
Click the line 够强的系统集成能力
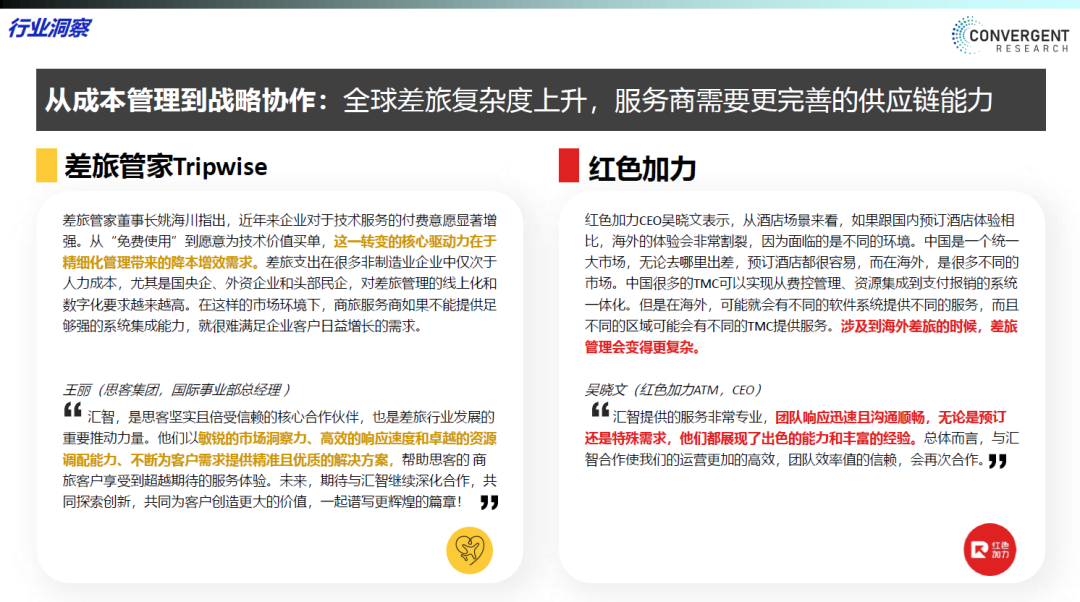[242, 326]
